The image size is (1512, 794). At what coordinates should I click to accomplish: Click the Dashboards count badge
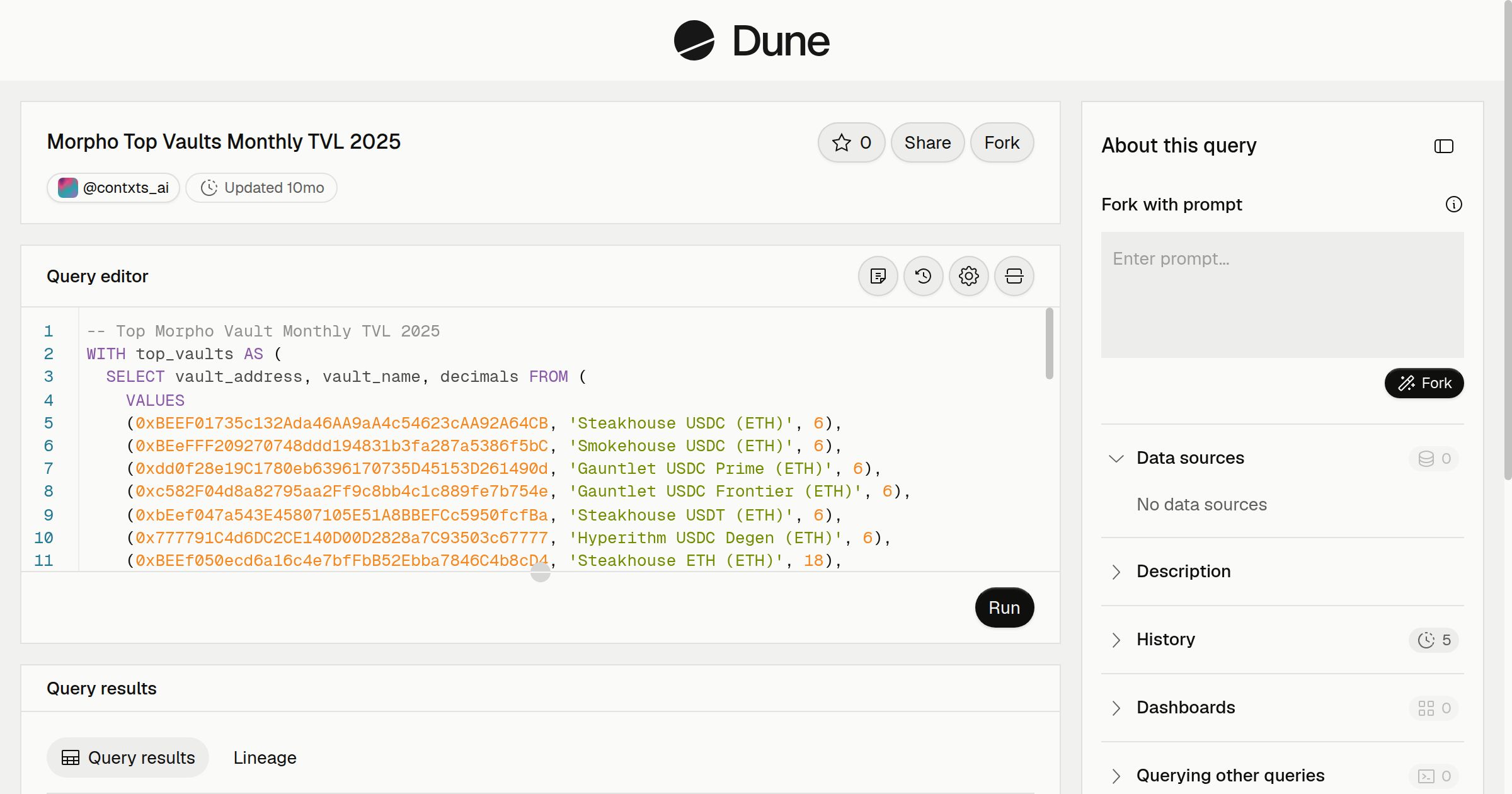1434,708
